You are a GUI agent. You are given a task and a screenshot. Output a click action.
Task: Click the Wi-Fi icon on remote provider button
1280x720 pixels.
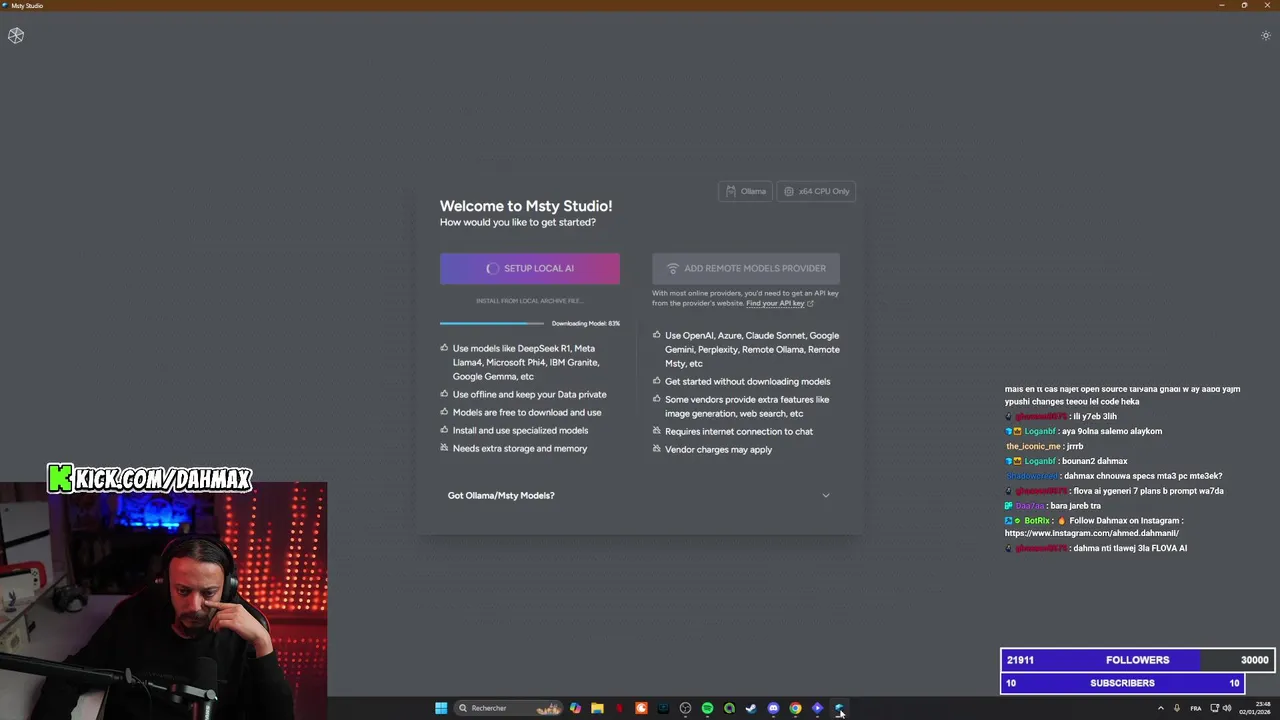(x=673, y=268)
